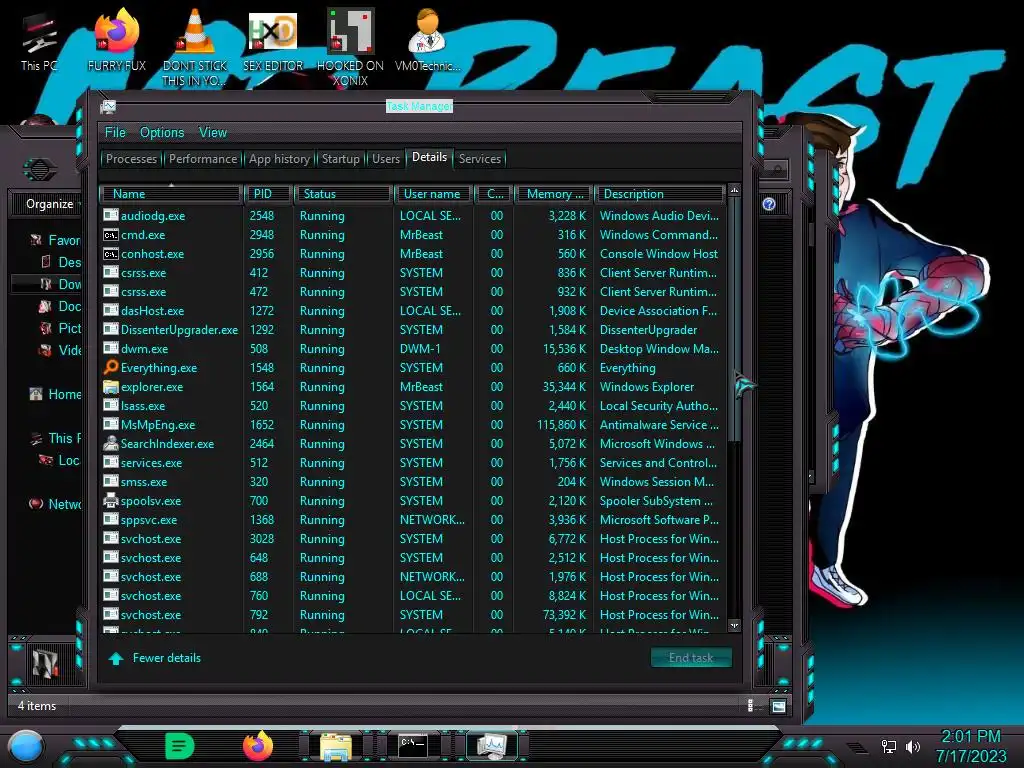Select the Everything.exe magnifier icon
This screenshot has width=1024, height=768.
pyautogui.click(x=111, y=368)
